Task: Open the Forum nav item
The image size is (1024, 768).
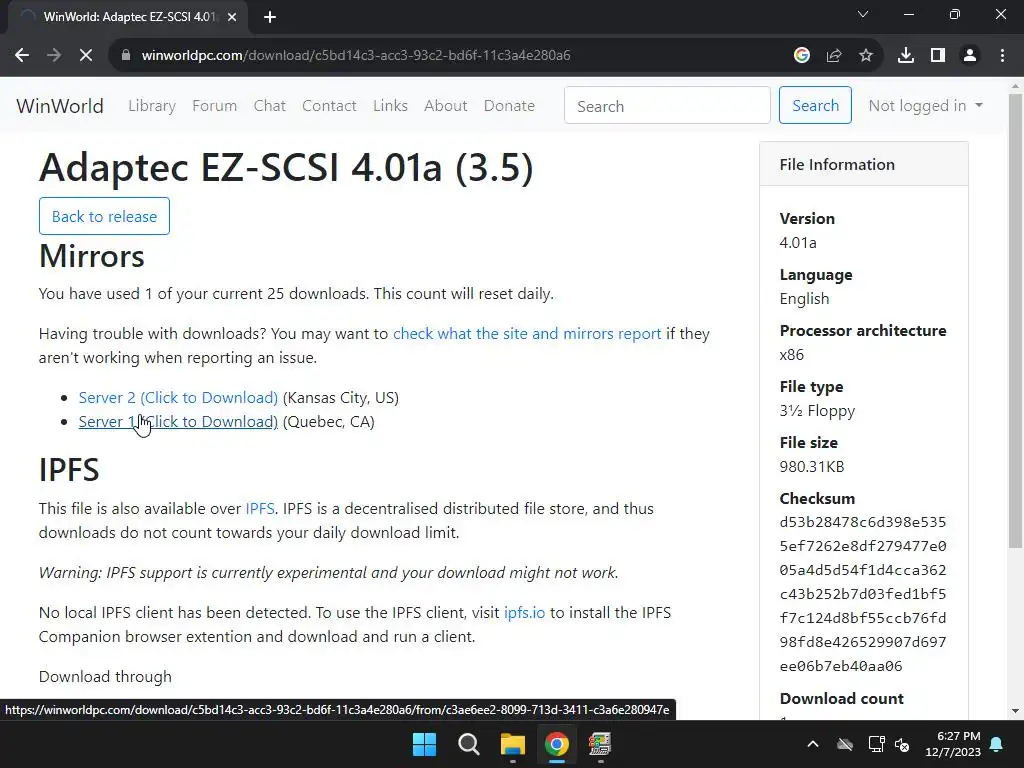Action: coord(214,106)
